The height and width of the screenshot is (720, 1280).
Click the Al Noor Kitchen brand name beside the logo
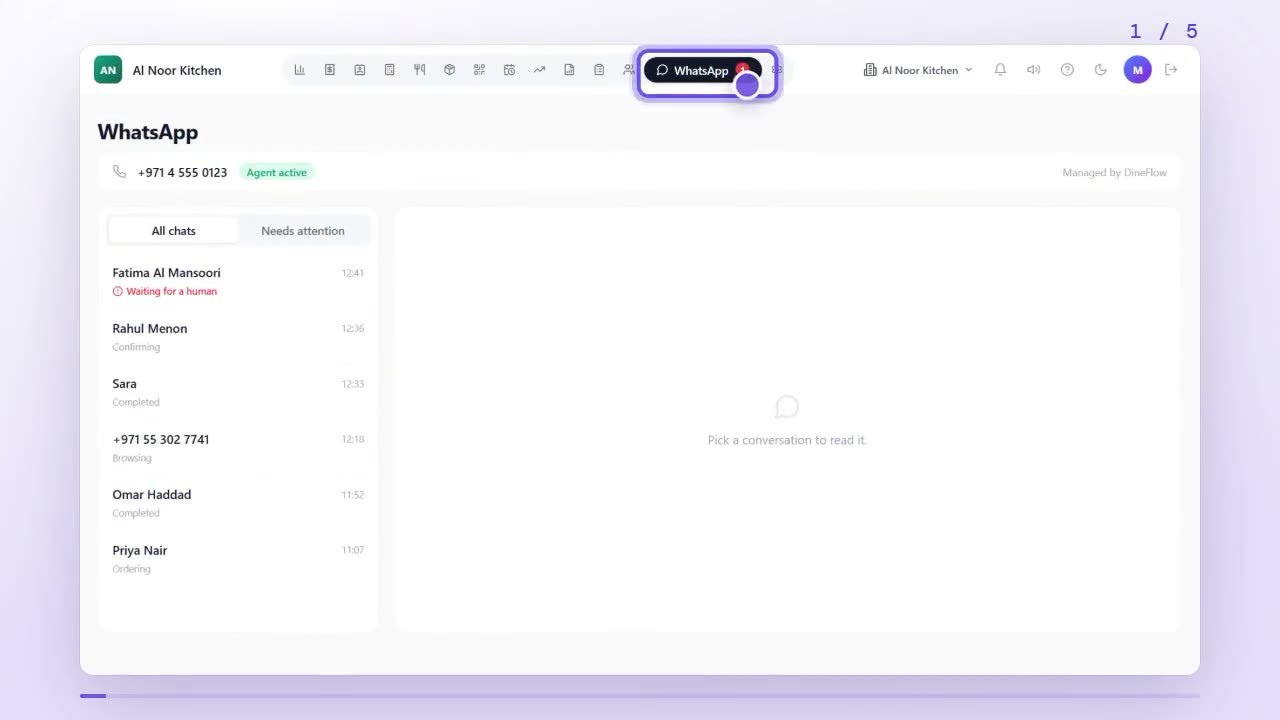point(177,70)
